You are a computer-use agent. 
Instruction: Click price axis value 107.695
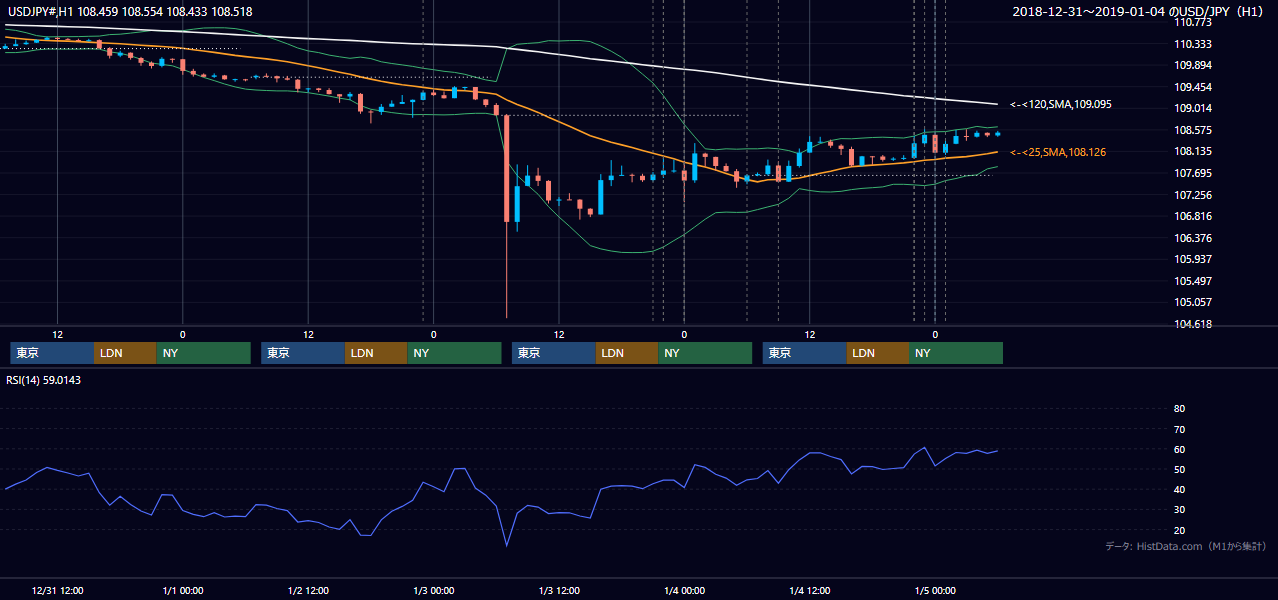click(1193, 173)
